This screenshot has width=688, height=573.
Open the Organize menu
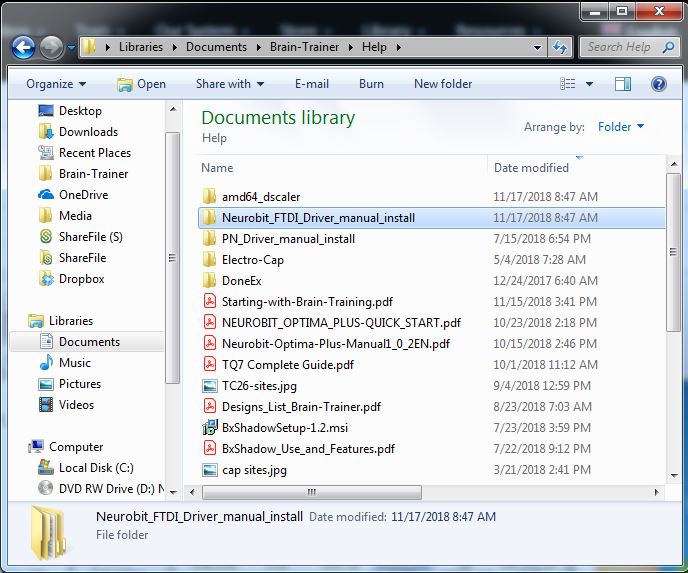pyautogui.click(x=56, y=84)
